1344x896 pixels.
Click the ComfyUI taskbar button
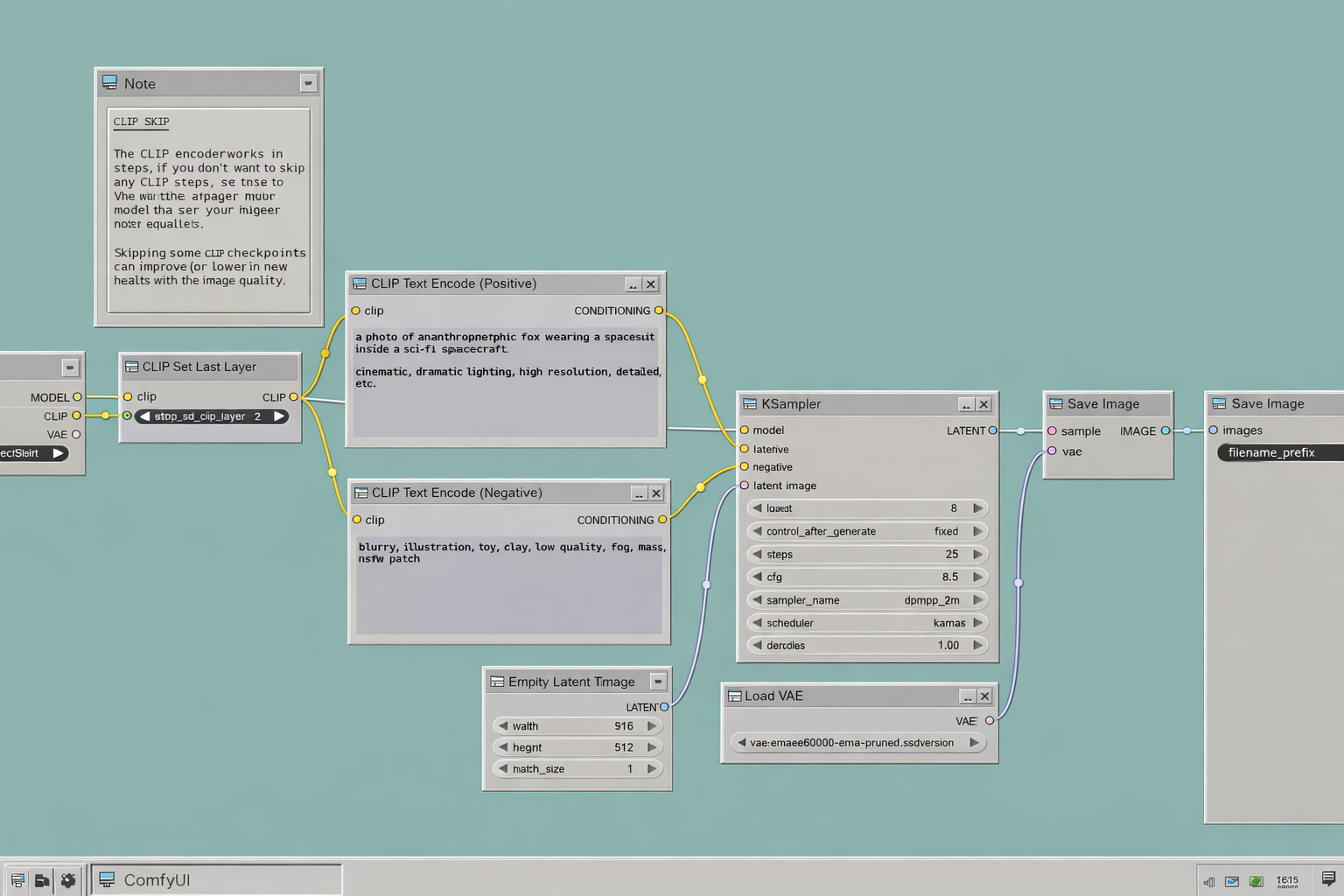(x=216, y=880)
